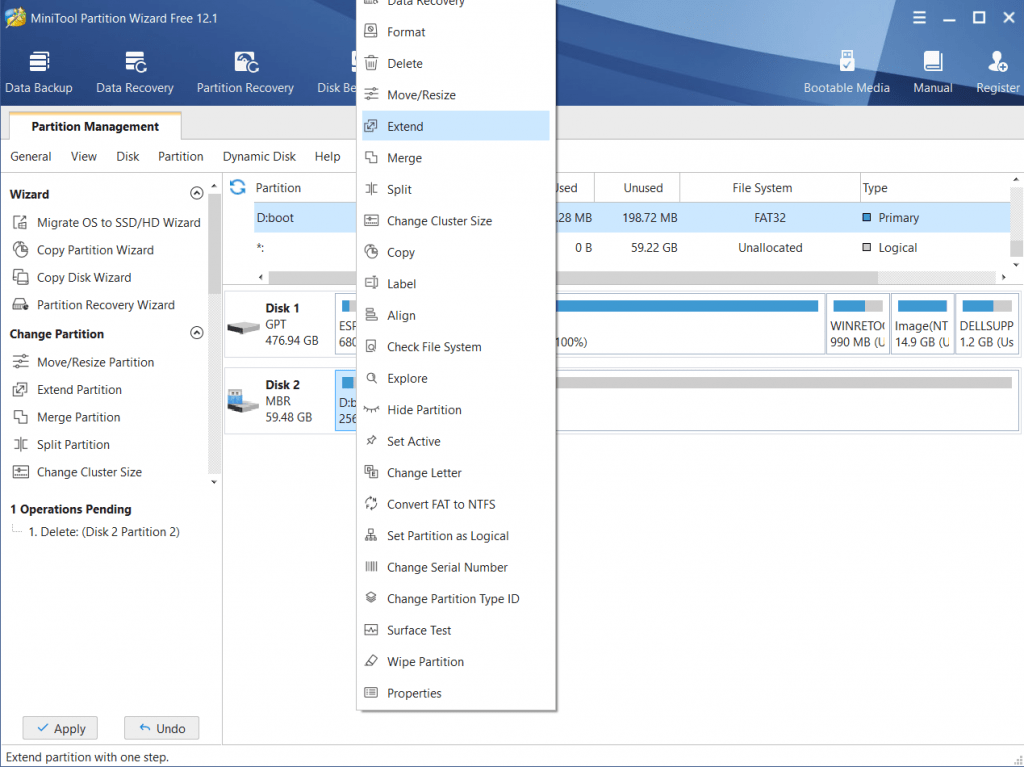Start Migrate OS to SSD/HD Wizard

pyautogui.click(x=106, y=222)
